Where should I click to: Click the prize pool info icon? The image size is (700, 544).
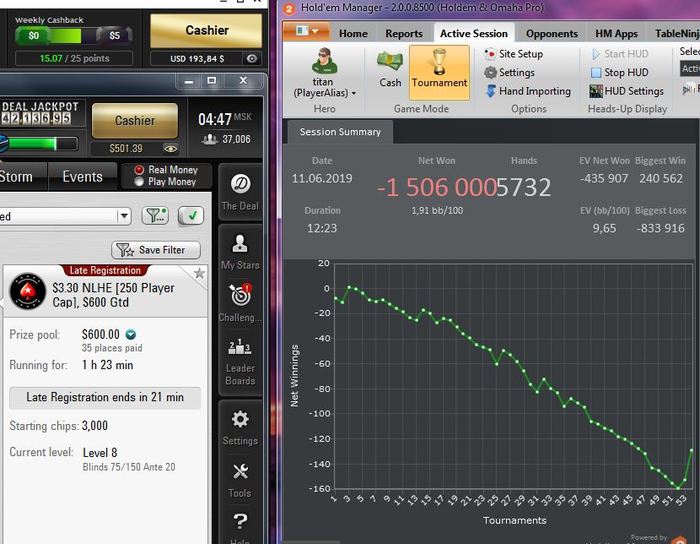[x=130, y=334]
